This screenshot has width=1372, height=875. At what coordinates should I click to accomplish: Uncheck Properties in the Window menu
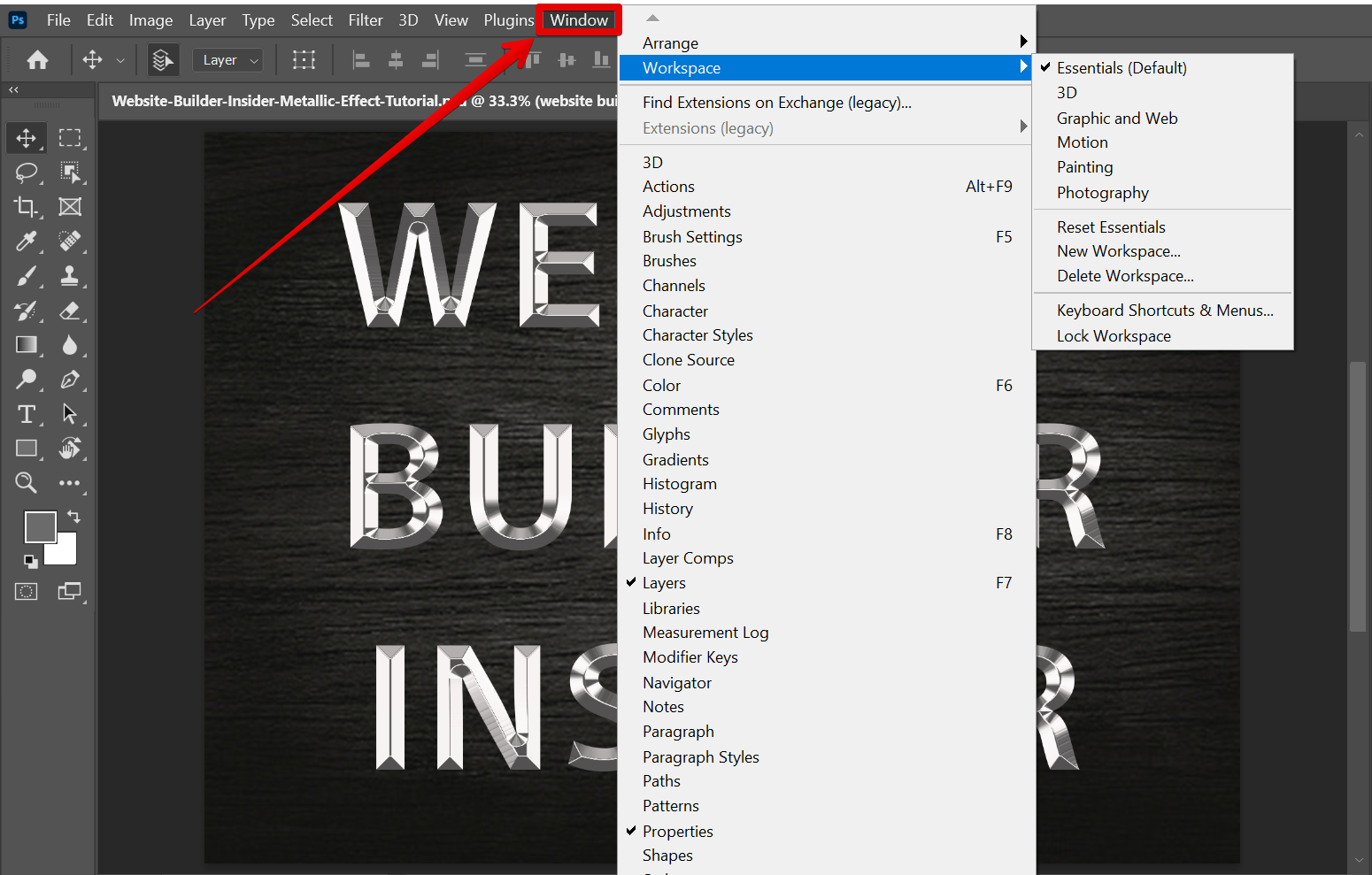(677, 831)
